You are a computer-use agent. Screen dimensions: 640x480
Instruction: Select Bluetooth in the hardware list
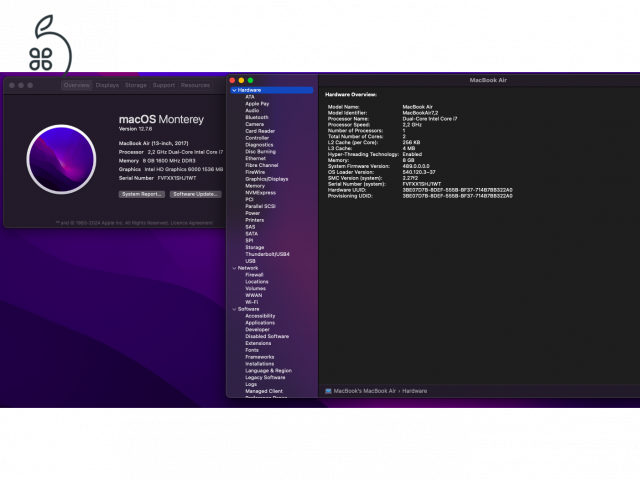(257, 117)
